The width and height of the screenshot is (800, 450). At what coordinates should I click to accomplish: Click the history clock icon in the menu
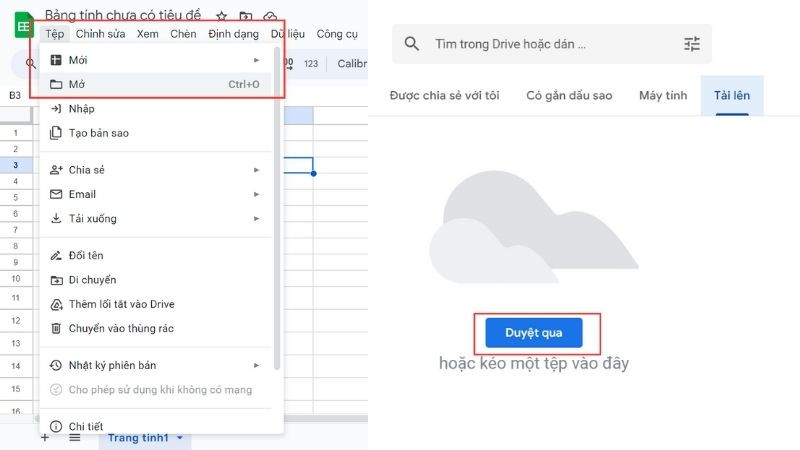coord(56,365)
